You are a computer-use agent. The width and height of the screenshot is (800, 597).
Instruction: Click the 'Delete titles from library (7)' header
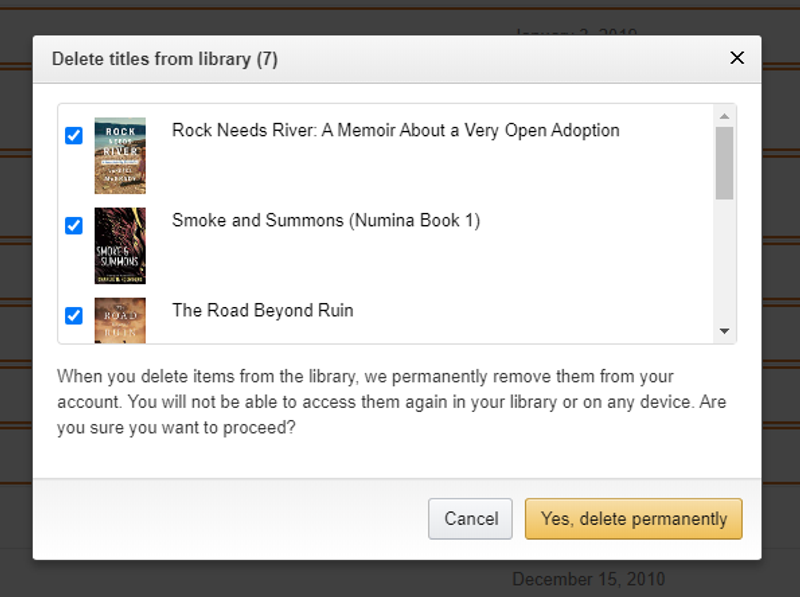click(x=165, y=59)
